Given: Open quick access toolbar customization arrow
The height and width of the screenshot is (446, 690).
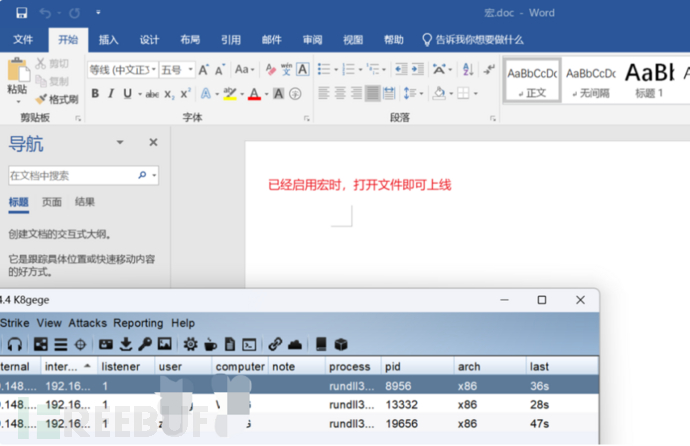Looking at the screenshot, I should click(98, 13).
